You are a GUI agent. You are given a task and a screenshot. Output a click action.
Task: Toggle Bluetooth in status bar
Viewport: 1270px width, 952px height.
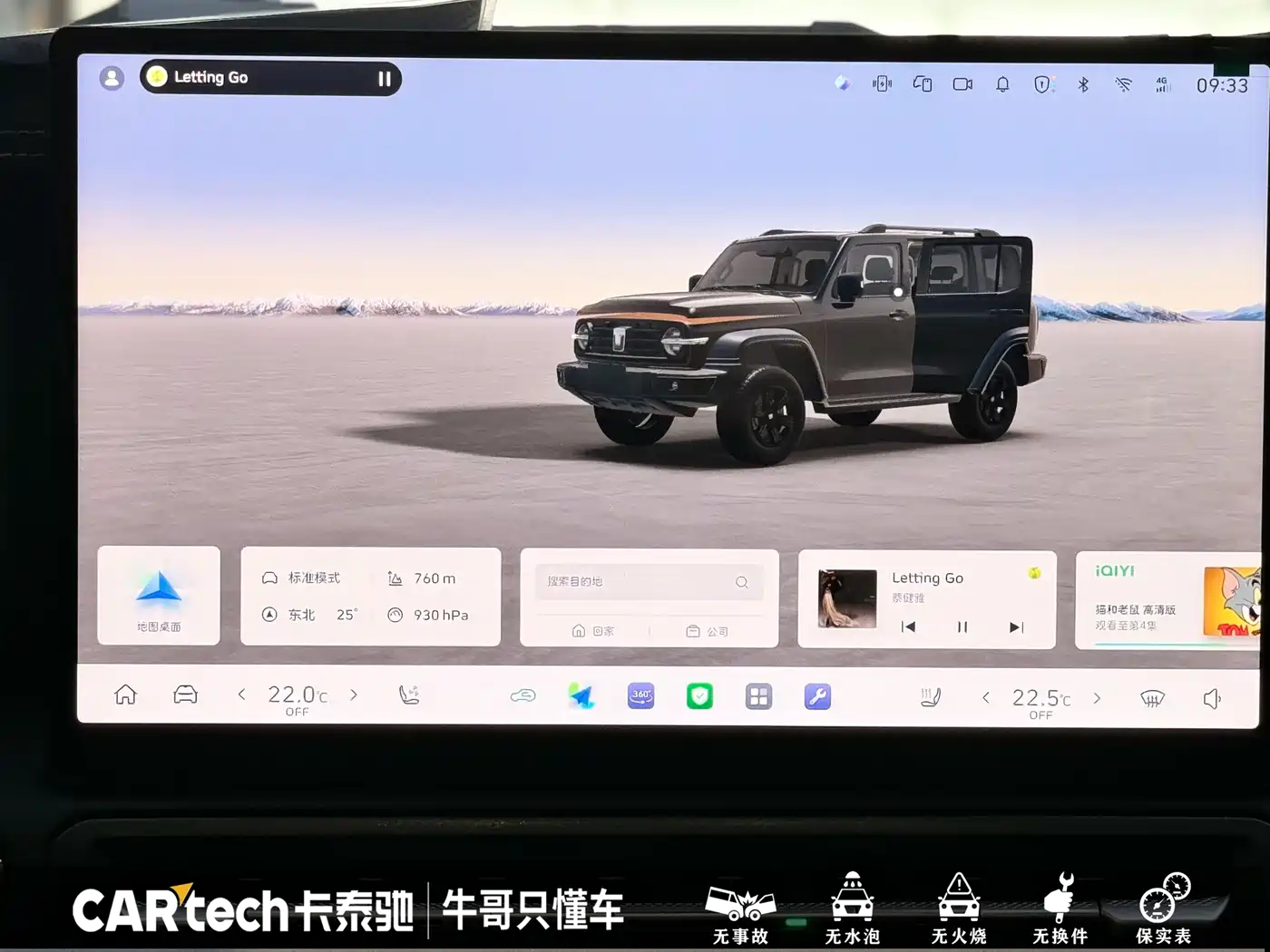pyautogui.click(x=1082, y=84)
